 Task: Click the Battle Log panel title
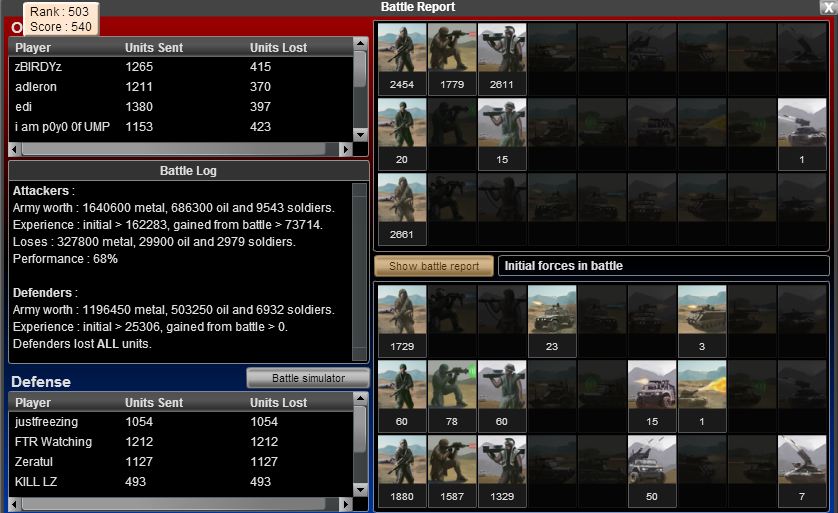tap(188, 171)
